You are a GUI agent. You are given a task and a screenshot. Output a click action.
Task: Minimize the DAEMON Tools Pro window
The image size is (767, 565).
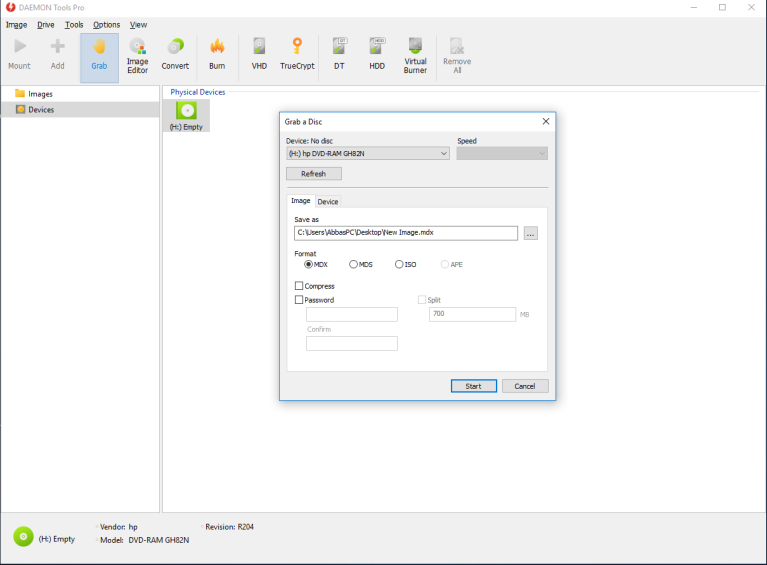click(x=694, y=7)
